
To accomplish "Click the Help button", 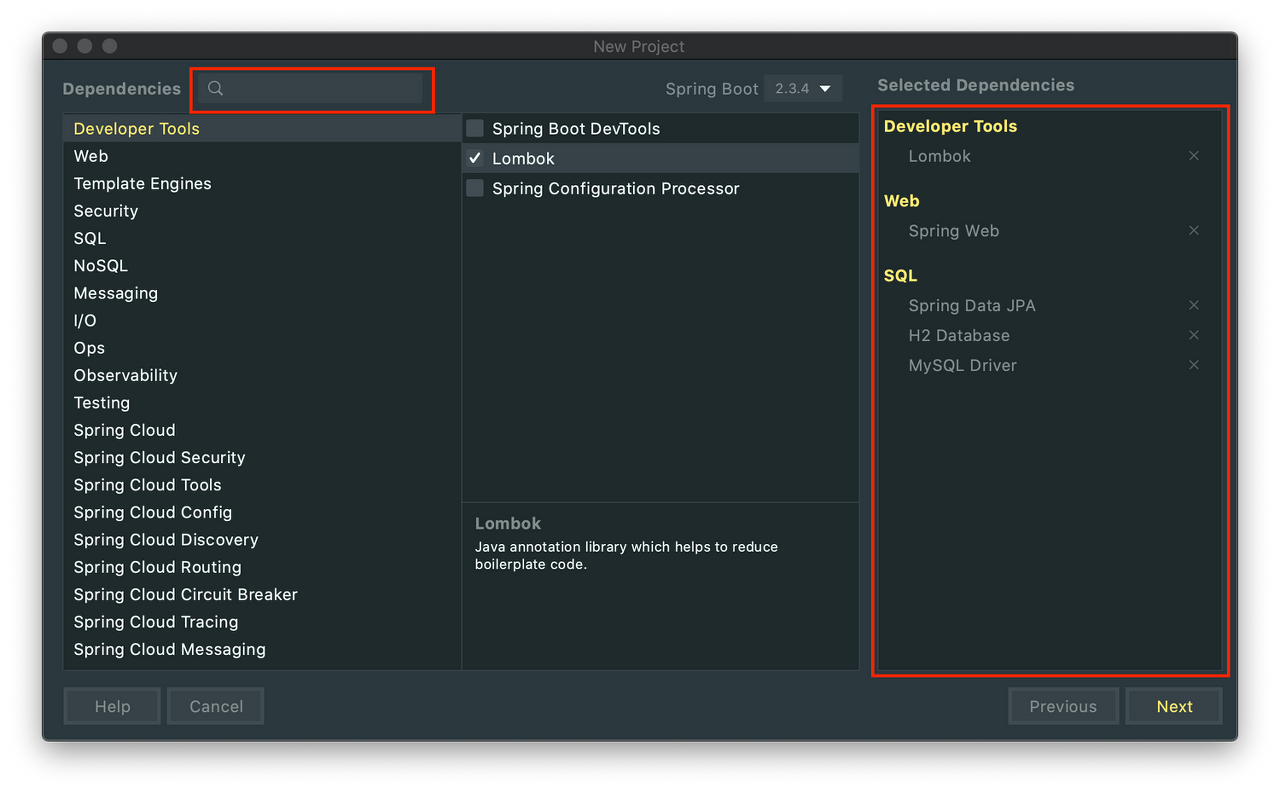I will [112, 706].
